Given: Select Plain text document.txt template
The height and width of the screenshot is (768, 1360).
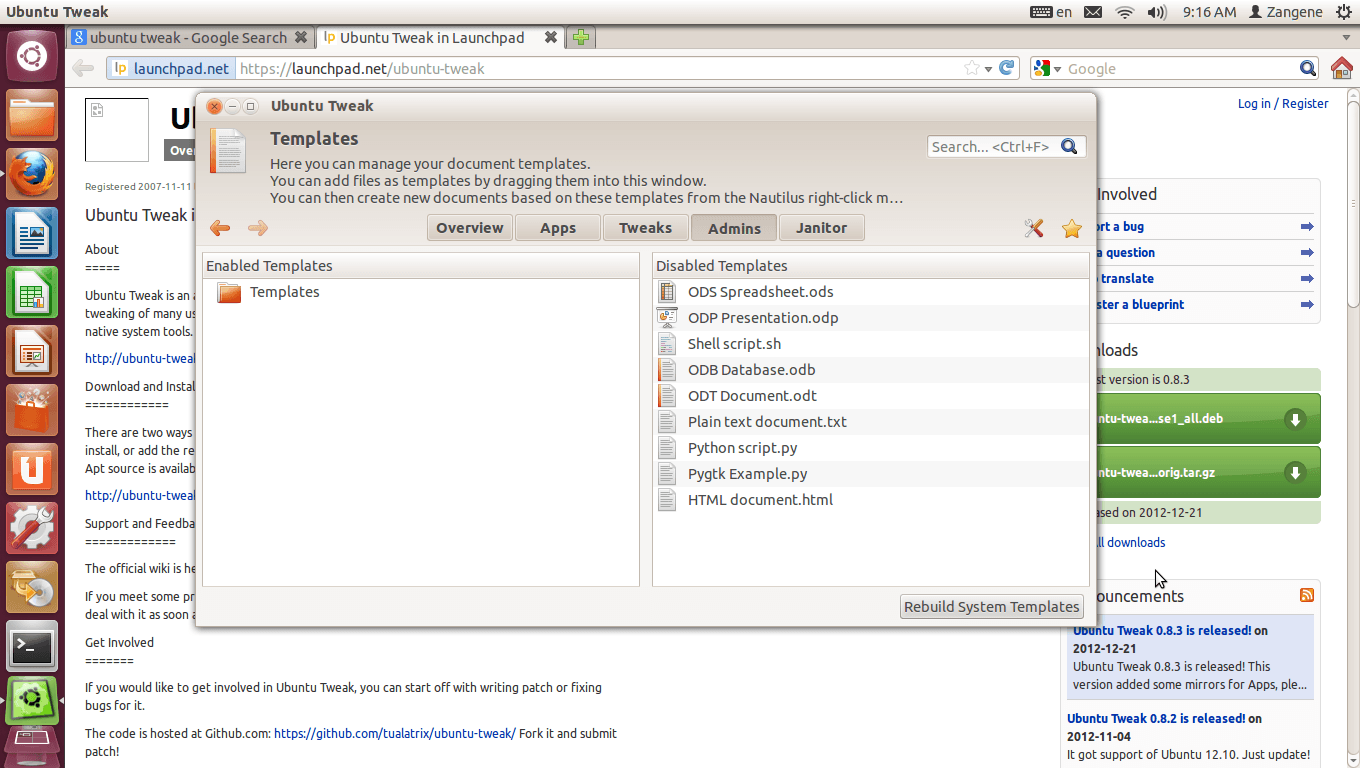Looking at the screenshot, I should coord(871,422).
